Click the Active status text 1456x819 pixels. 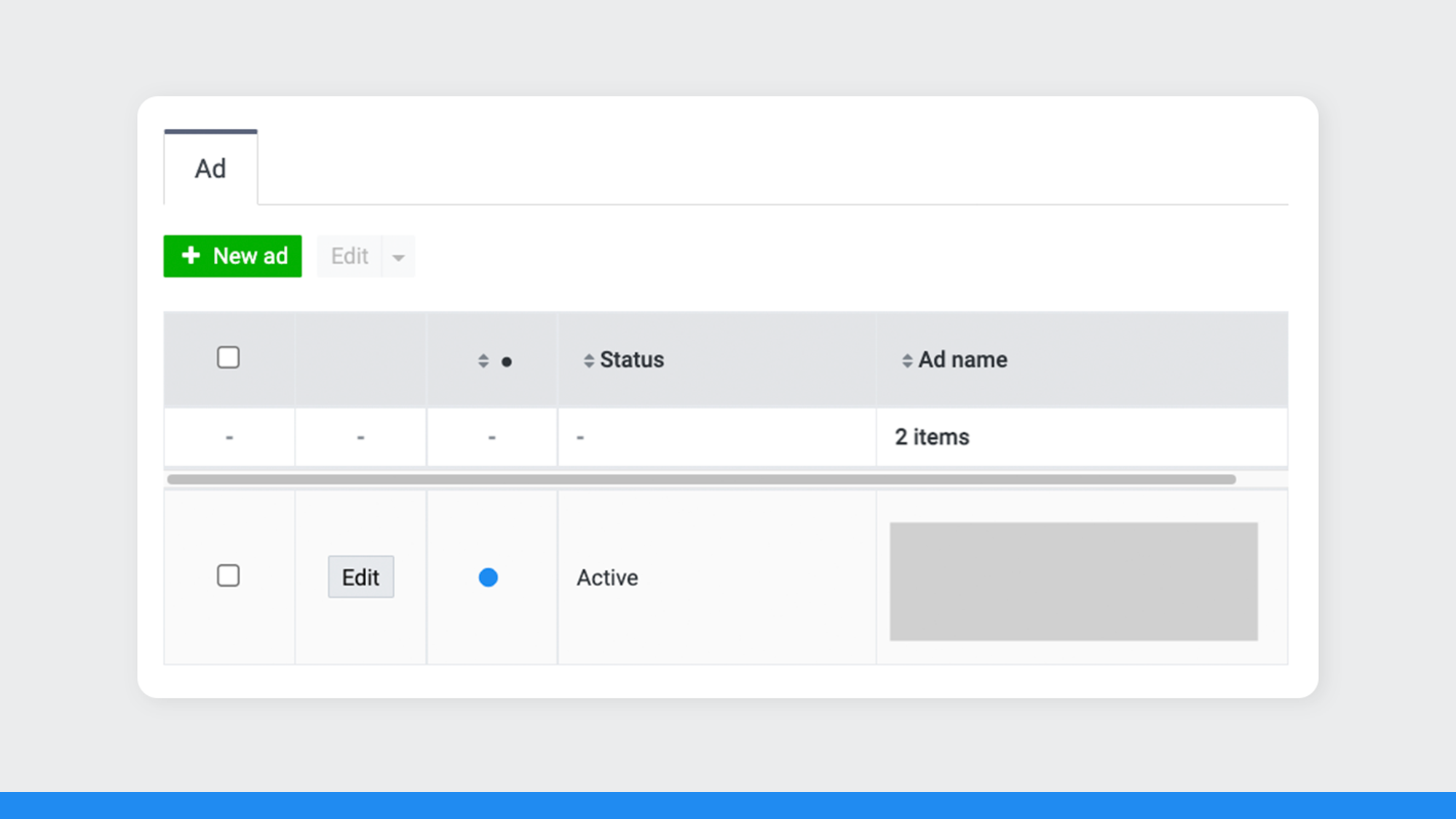click(607, 577)
